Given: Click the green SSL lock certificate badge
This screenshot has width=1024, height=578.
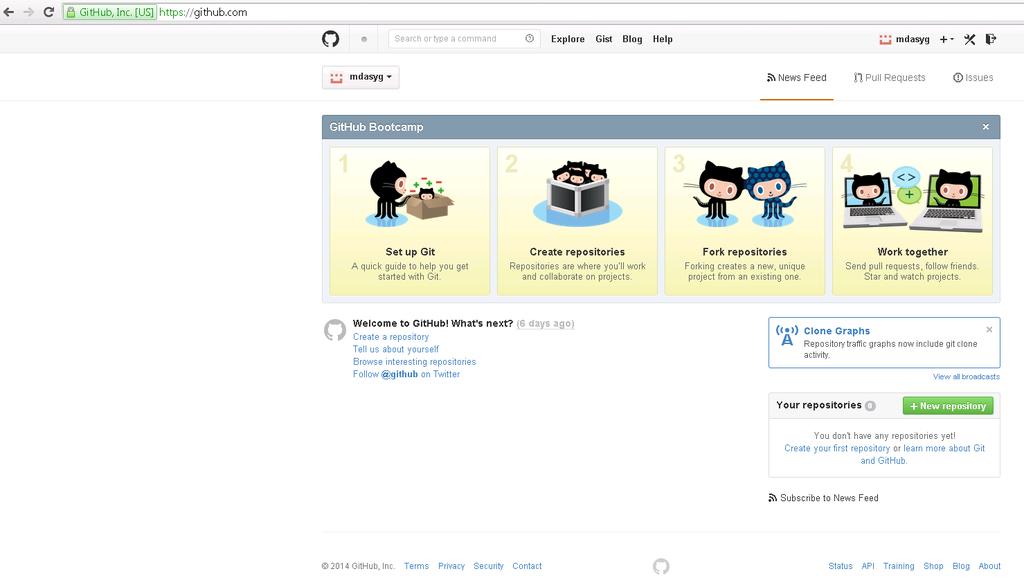Looking at the screenshot, I should point(110,12).
